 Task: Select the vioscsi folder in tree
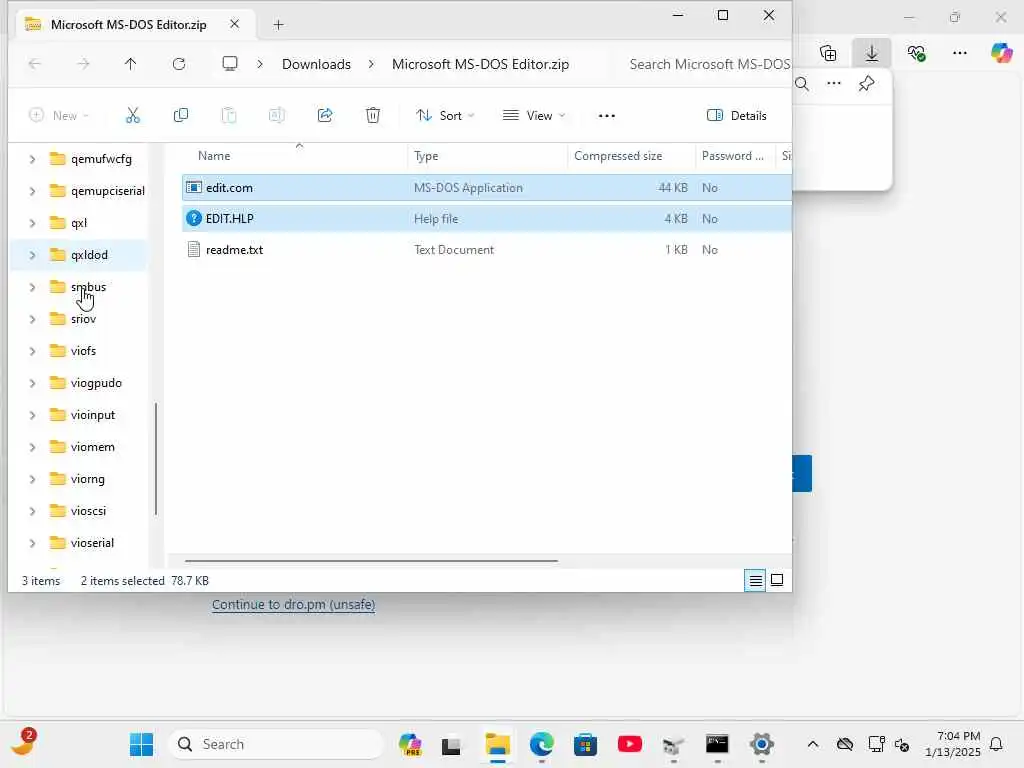point(88,511)
